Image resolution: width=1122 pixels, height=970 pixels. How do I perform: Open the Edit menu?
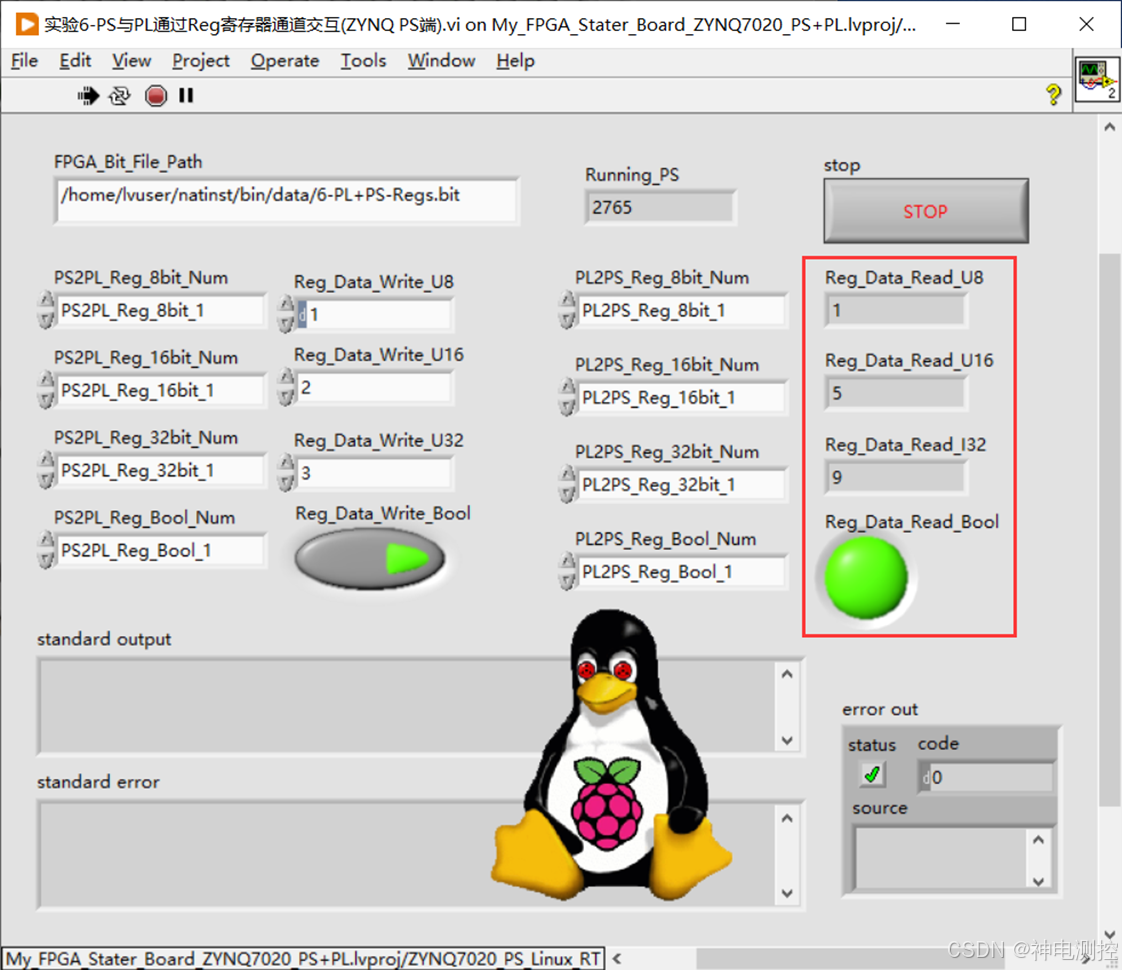point(74,61)
